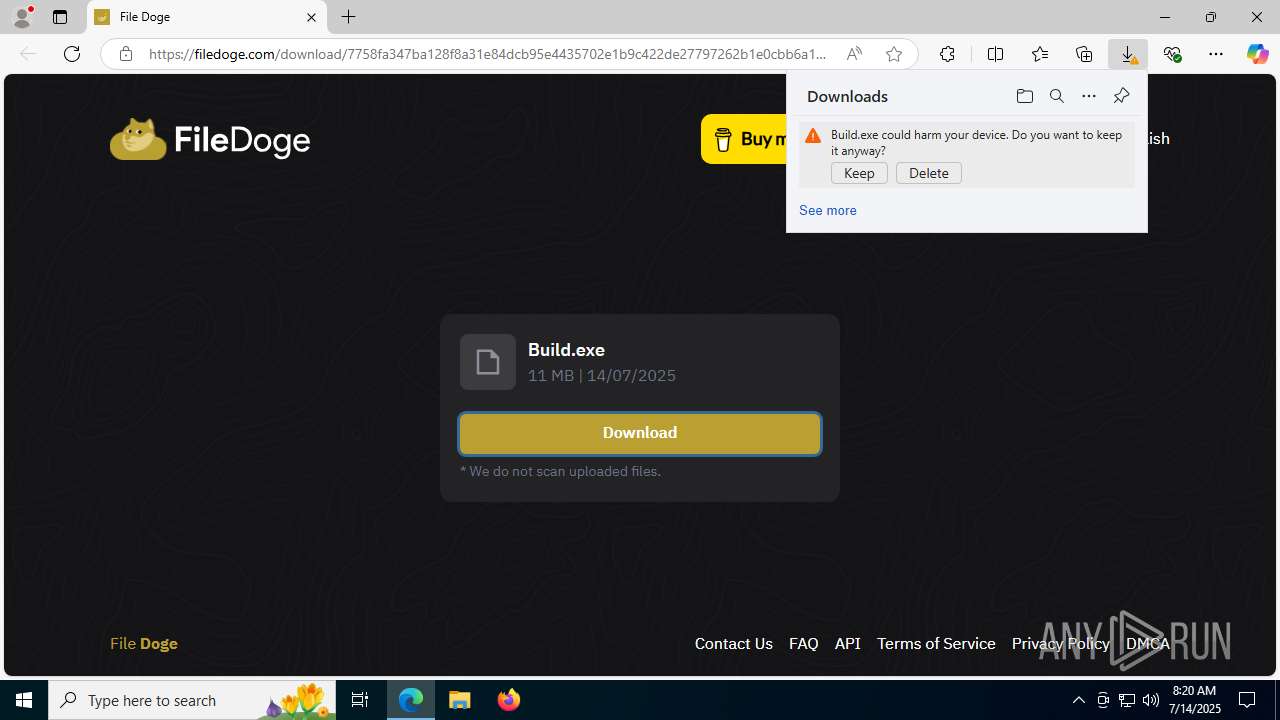This screenshot has height=720, width=1280.
Task: Open File Explorer from taskbar
Action: (x=460, y=700)
